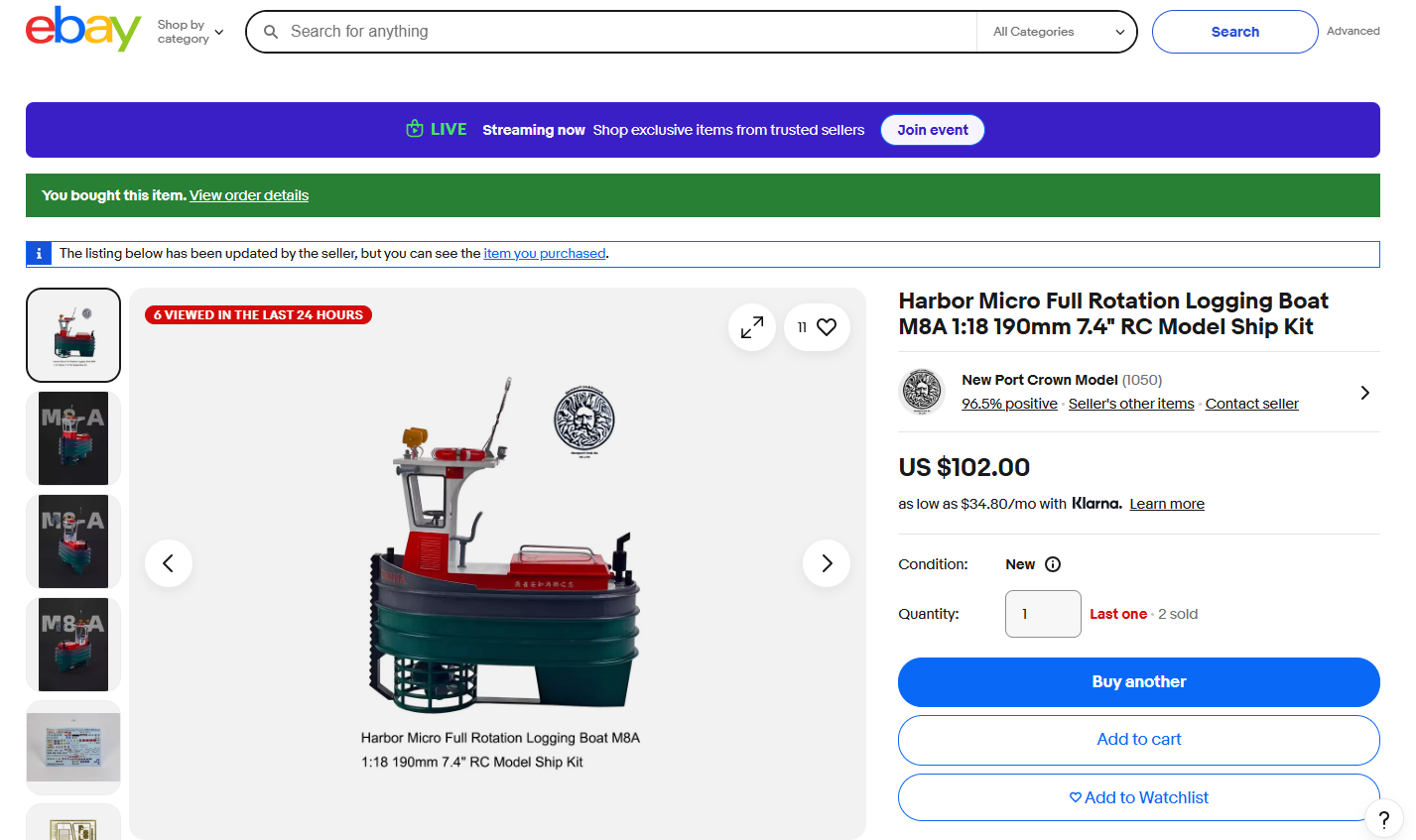This screenshot has width=1416, height=840.
Task: Expand All Categories dropdown
Action: [x=1058, y=32]
